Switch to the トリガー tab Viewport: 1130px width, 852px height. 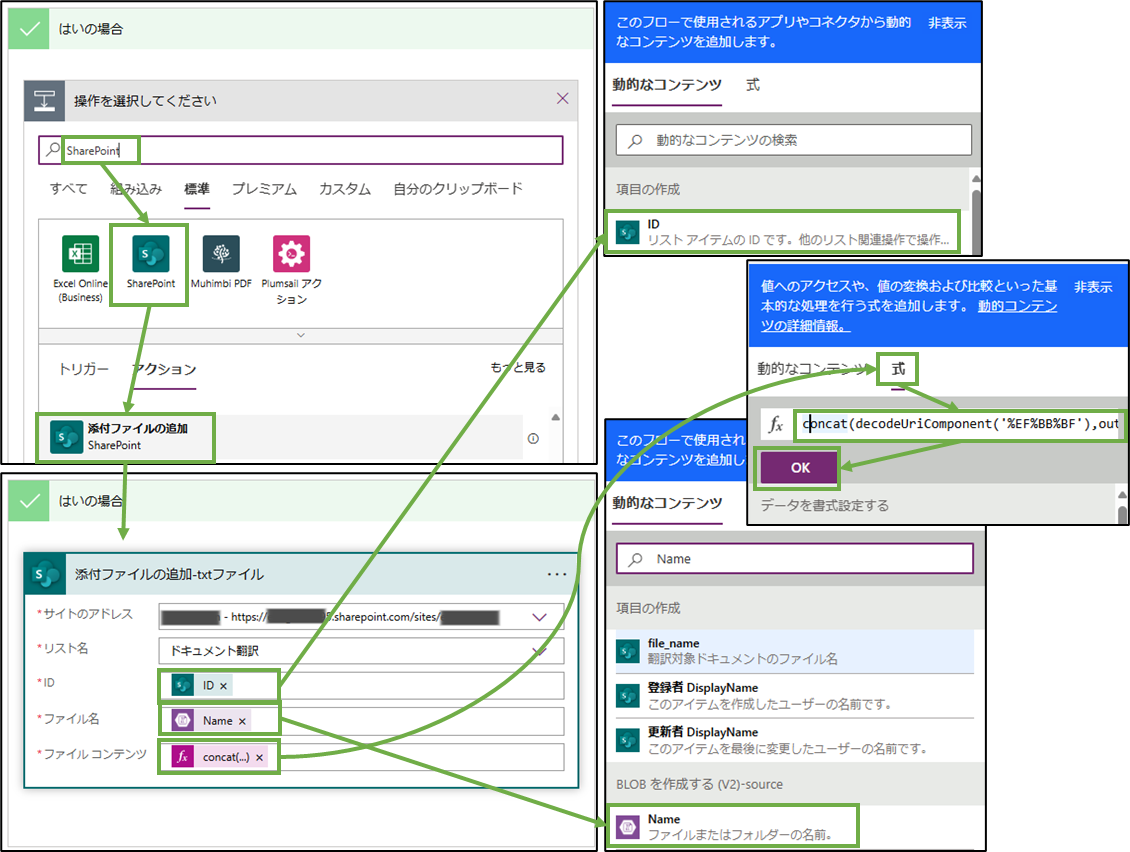click(84, 369)
